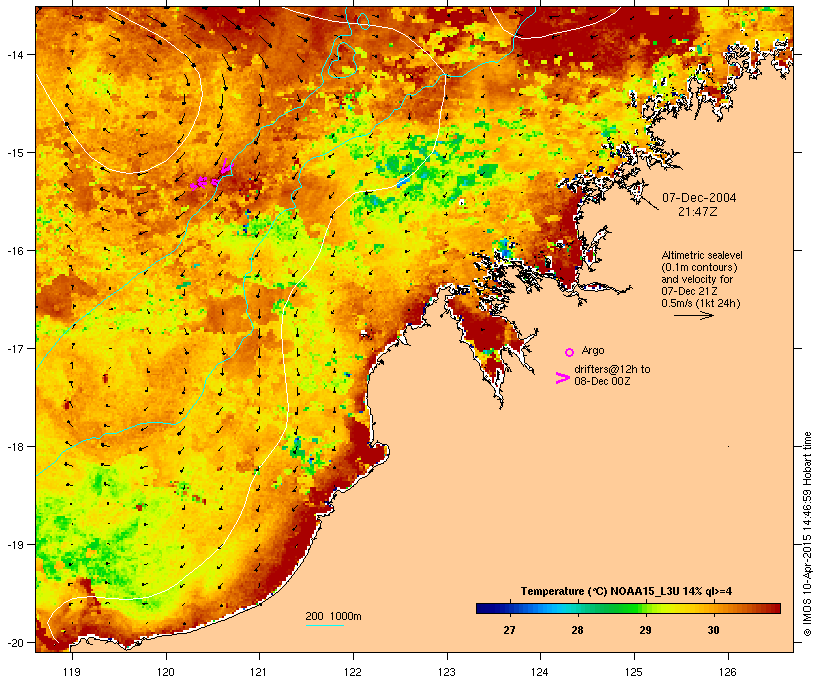
Task: Click the '07-Dec-2004' date label
Action: pos(699,198)
